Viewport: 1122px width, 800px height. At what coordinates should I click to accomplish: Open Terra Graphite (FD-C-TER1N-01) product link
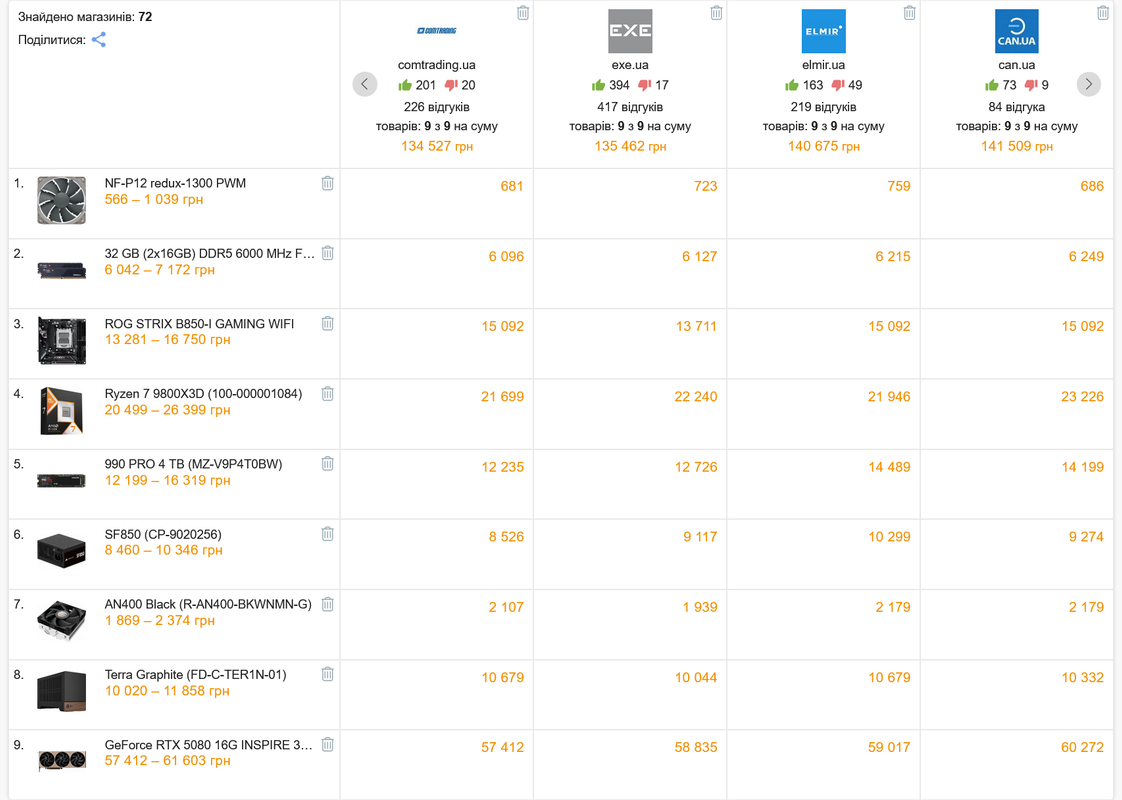point(195,675)
